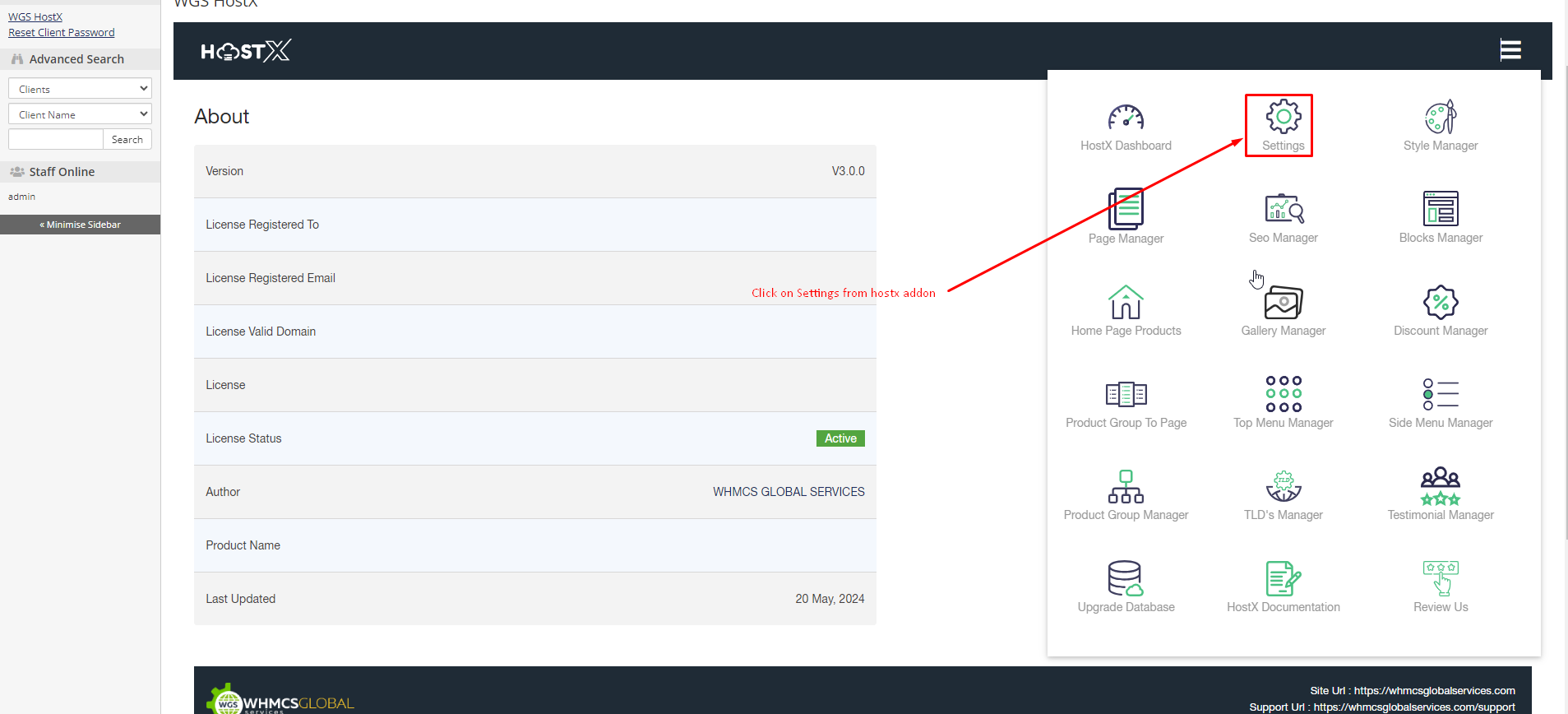The height and width of the screenshot is (714, 1568).
Task: Open the Page Manager icon
Action: pyautogui.click(x=1126, y=209)
